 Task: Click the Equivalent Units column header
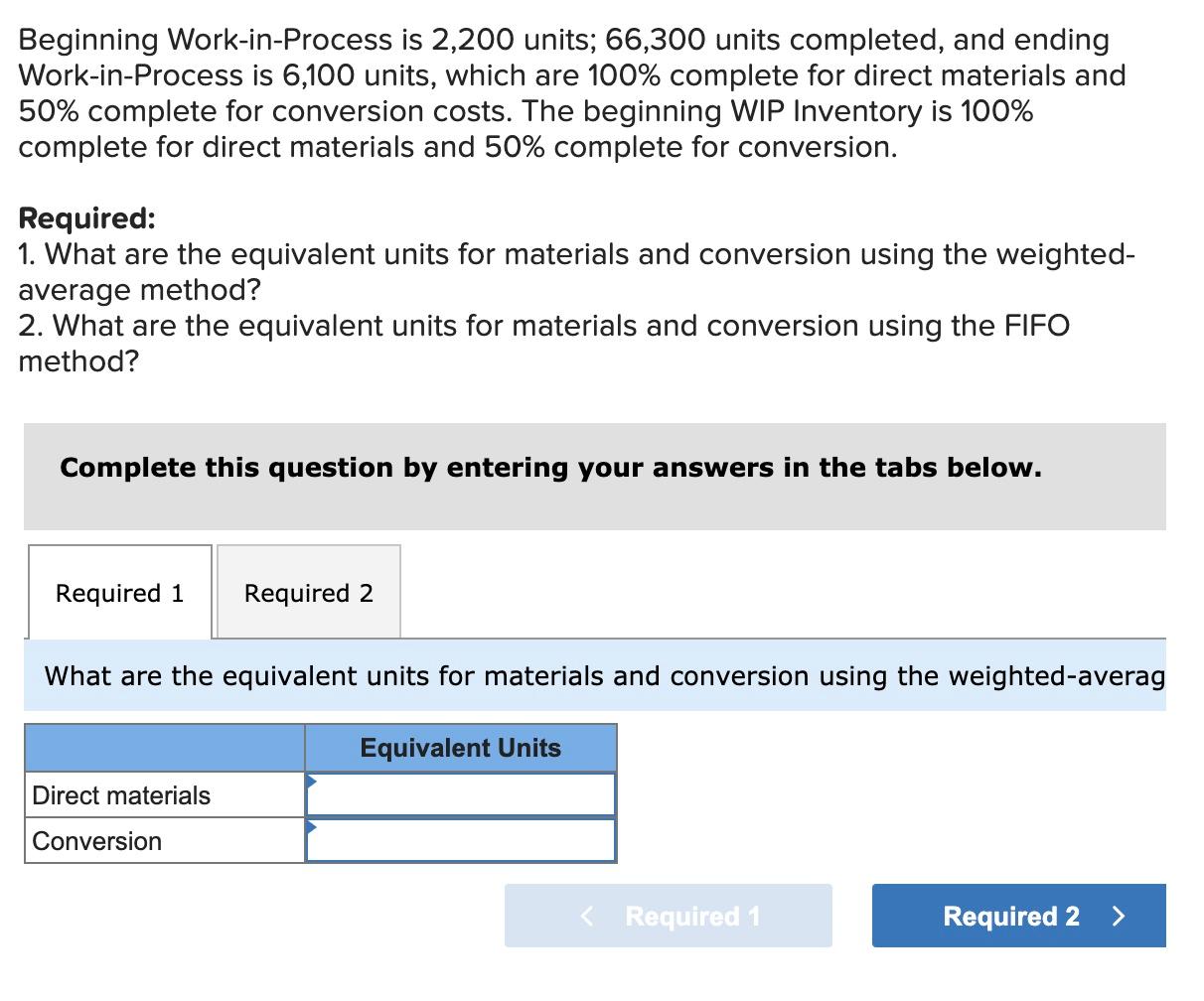tap(461, 748)
